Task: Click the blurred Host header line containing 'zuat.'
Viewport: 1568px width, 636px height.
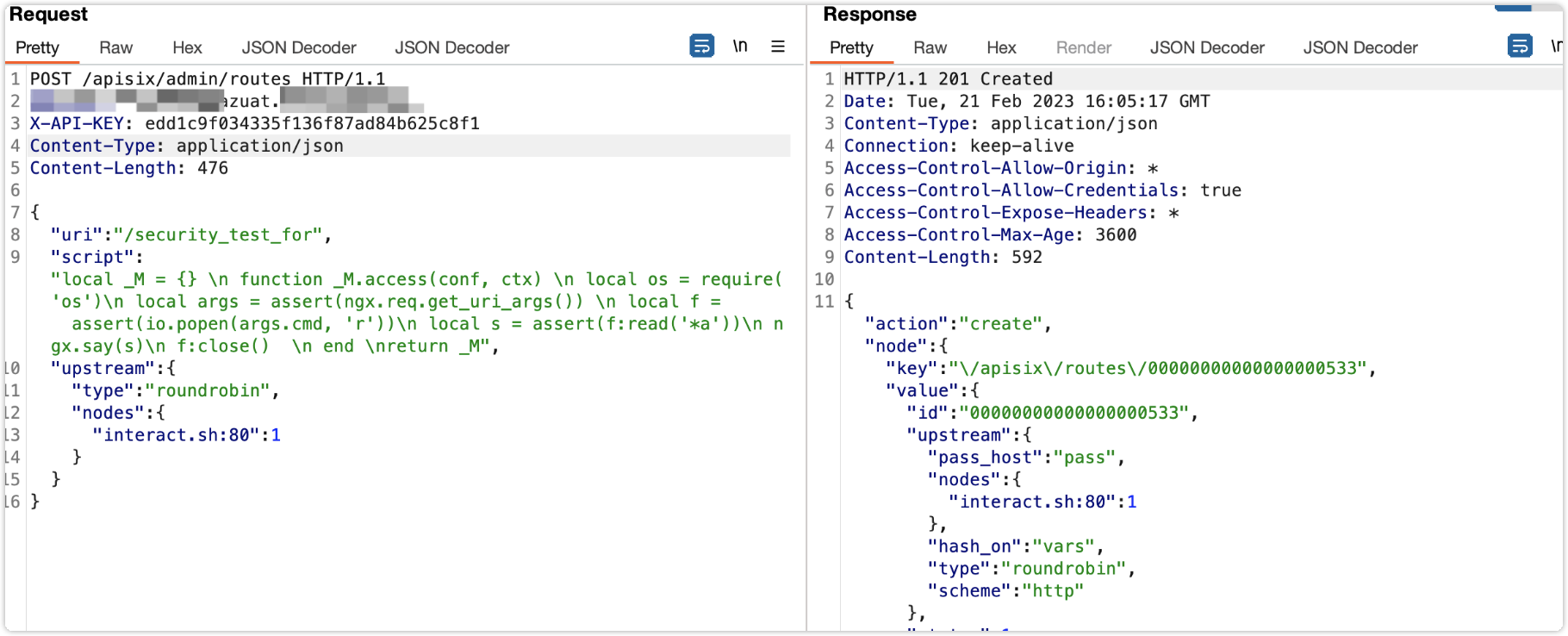Action: 227,102
